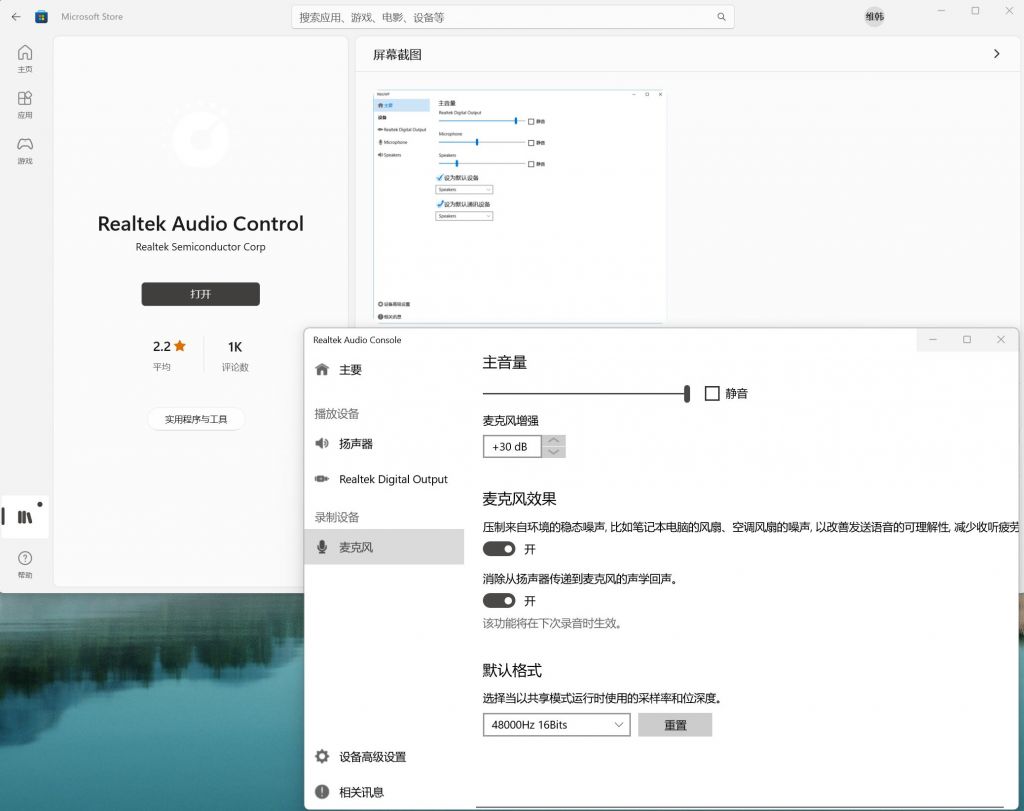This screenshot has width=1024, height=811.
Task: Open the Store Library icon
Action: click(25, 516)
